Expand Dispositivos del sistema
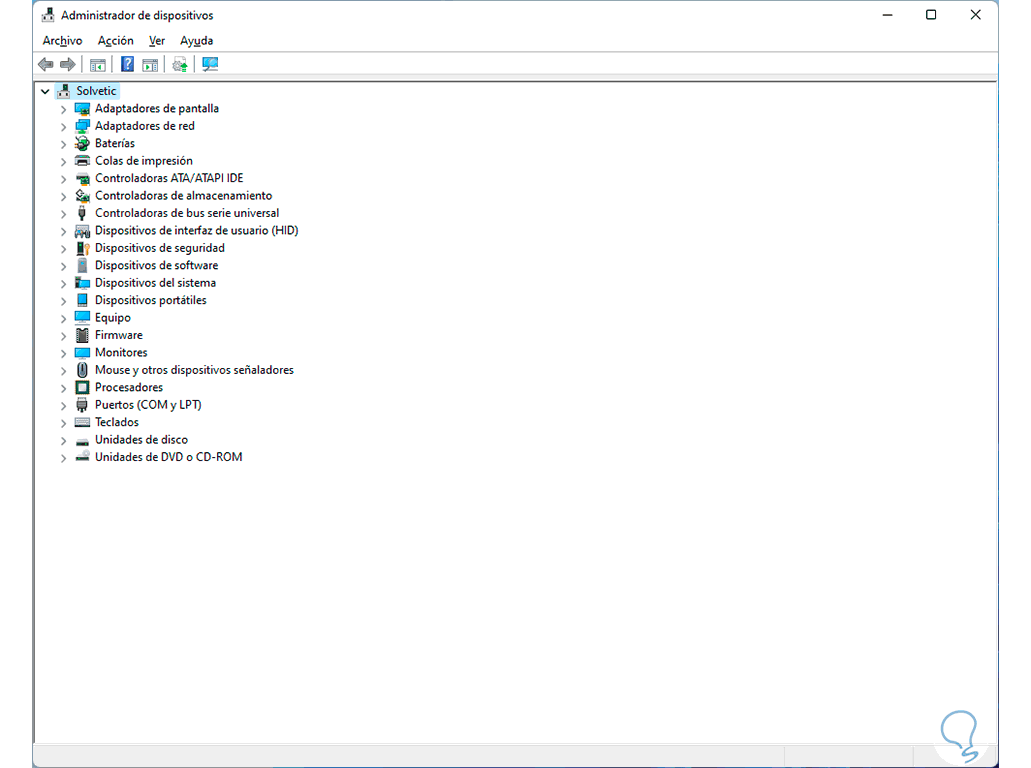Viewport: 1031px width, 768px height. 63,283
